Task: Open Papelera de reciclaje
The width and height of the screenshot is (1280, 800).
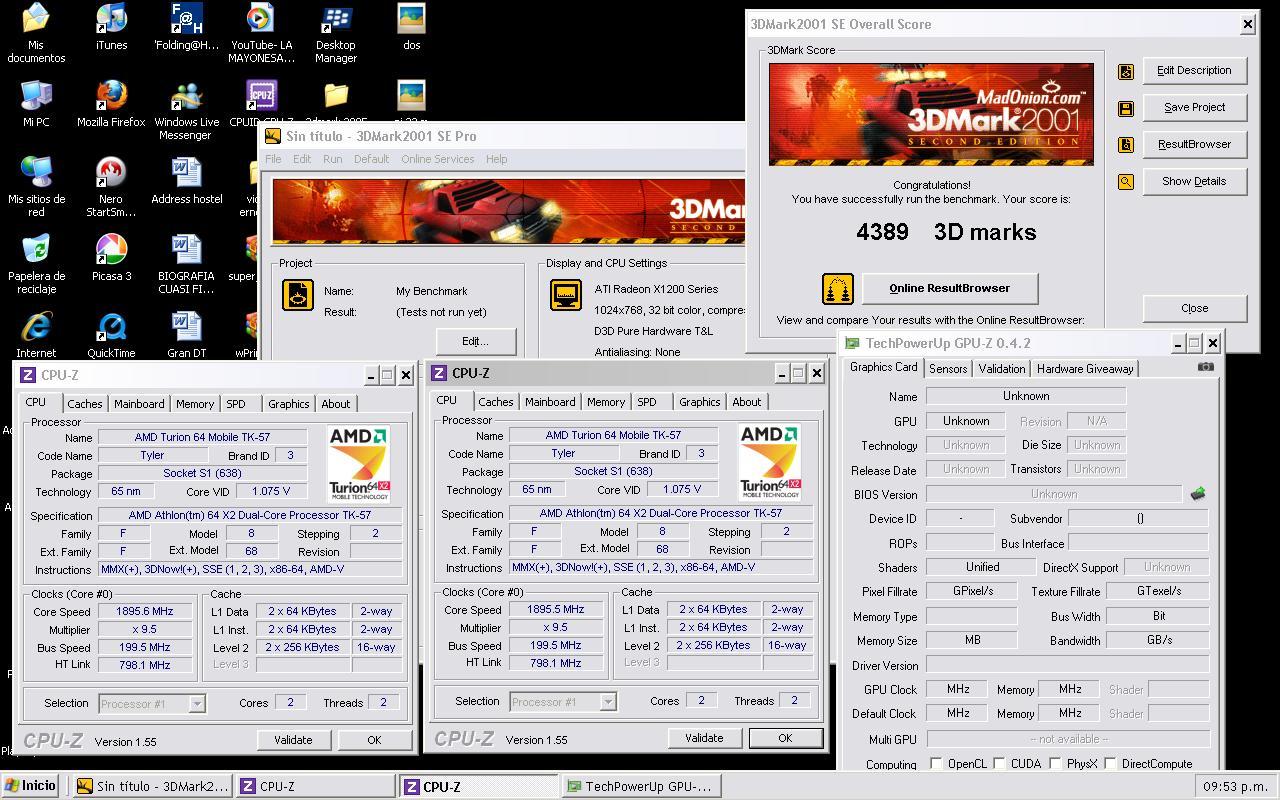Action: 36,264
